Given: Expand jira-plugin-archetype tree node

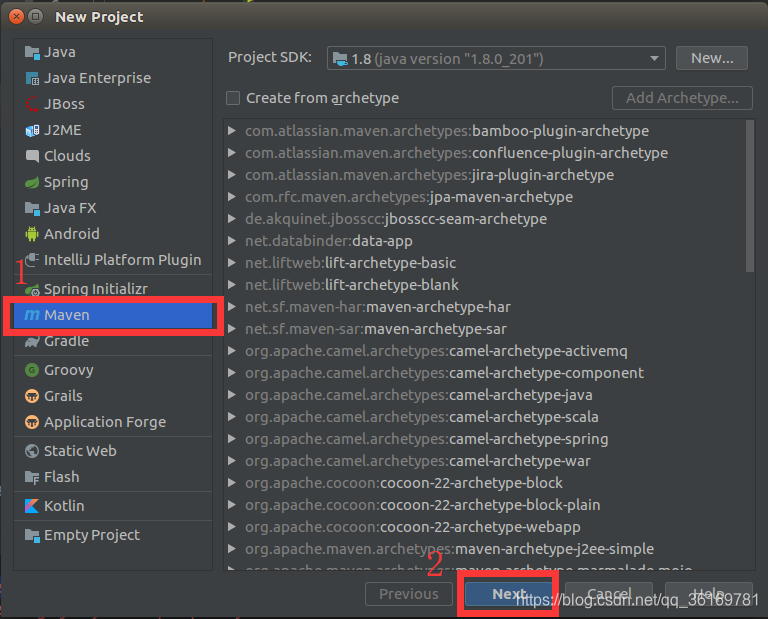Looking at the screenshot, I should coord(232,175).
